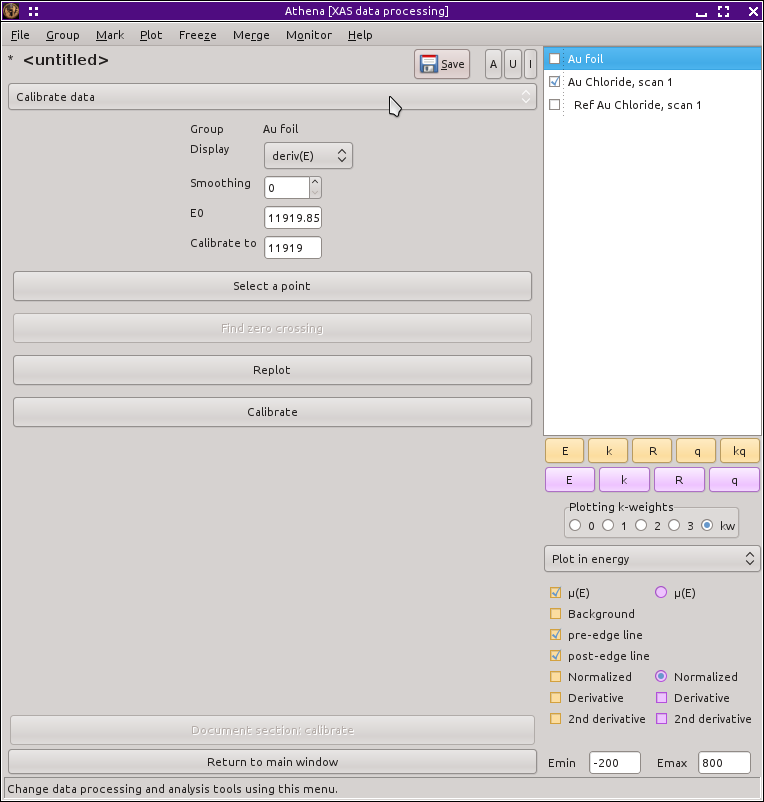Increase Smoothing value with up arrow
This screenshot has height=802, width=764.
pyautogui.click(x=316, y=182)
